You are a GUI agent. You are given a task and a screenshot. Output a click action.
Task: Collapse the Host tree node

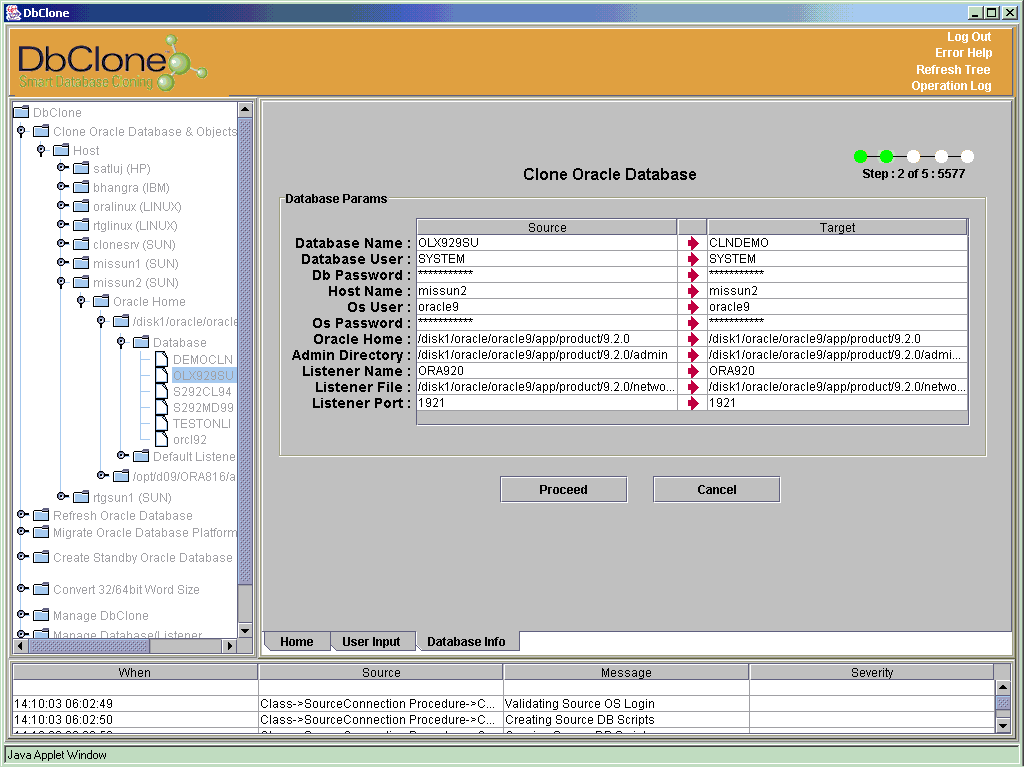pos(41,150)
